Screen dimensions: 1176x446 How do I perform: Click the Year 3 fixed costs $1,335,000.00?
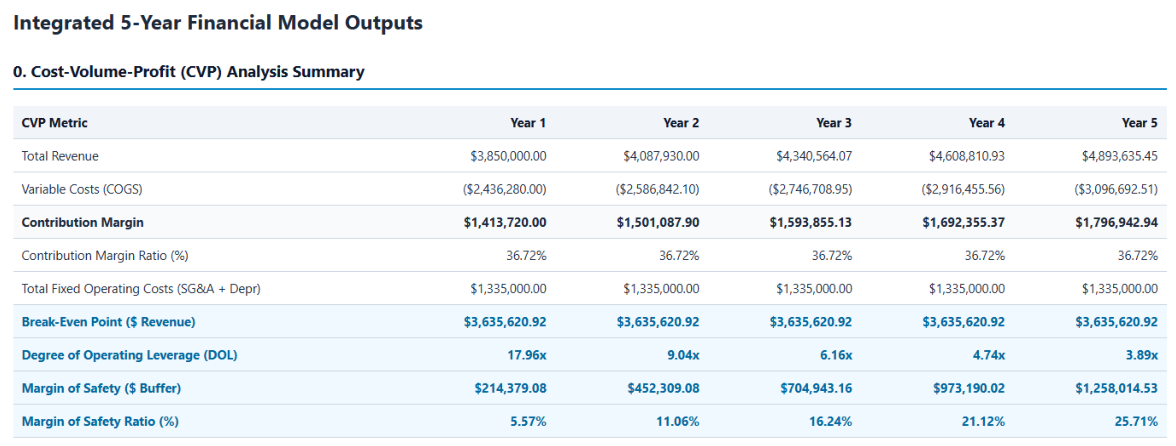814,289
